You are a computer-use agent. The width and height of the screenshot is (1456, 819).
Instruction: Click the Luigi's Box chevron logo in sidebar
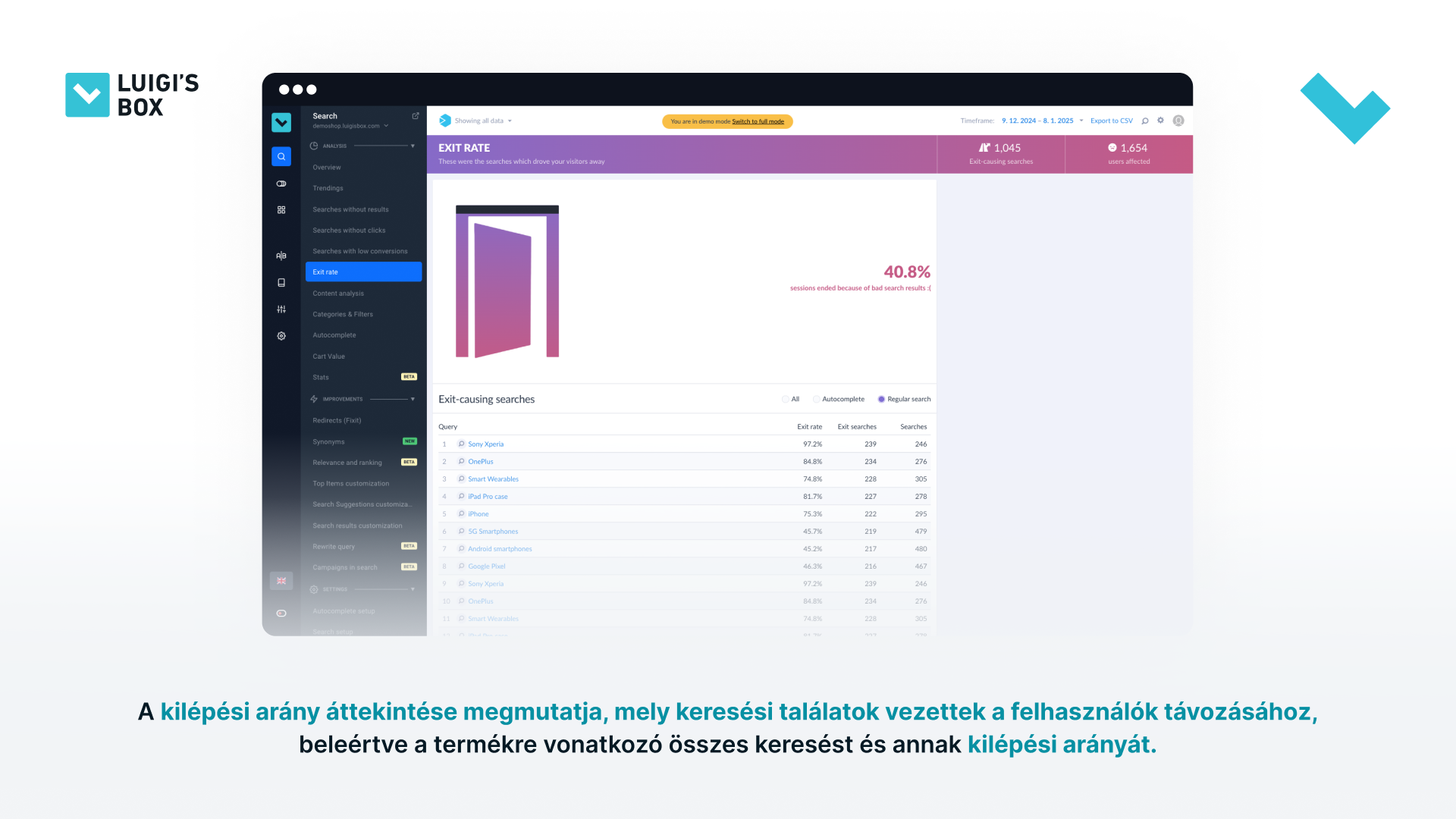[281, 122]
